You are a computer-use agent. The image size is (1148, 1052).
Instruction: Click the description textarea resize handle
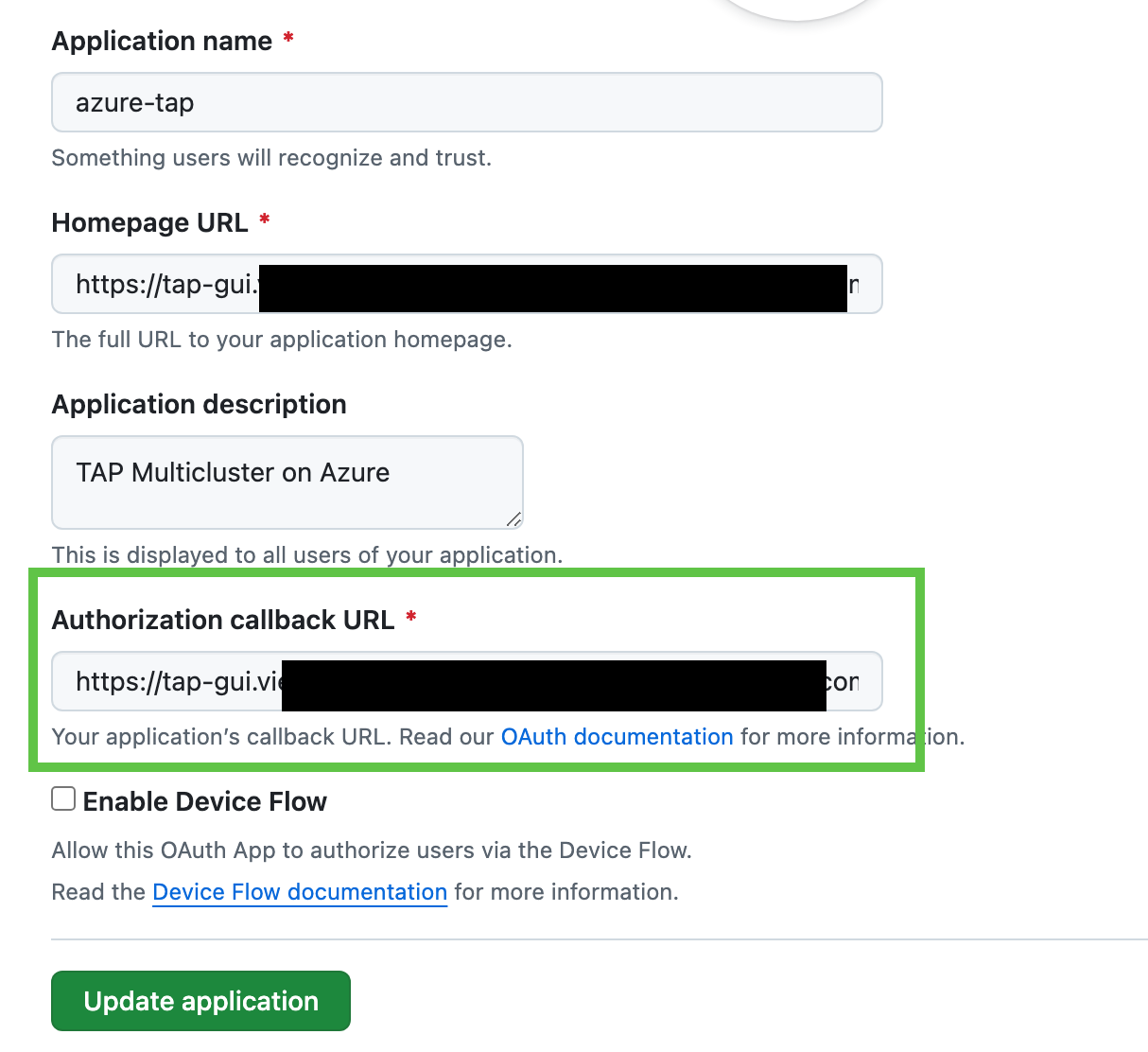tap(513, 518)
